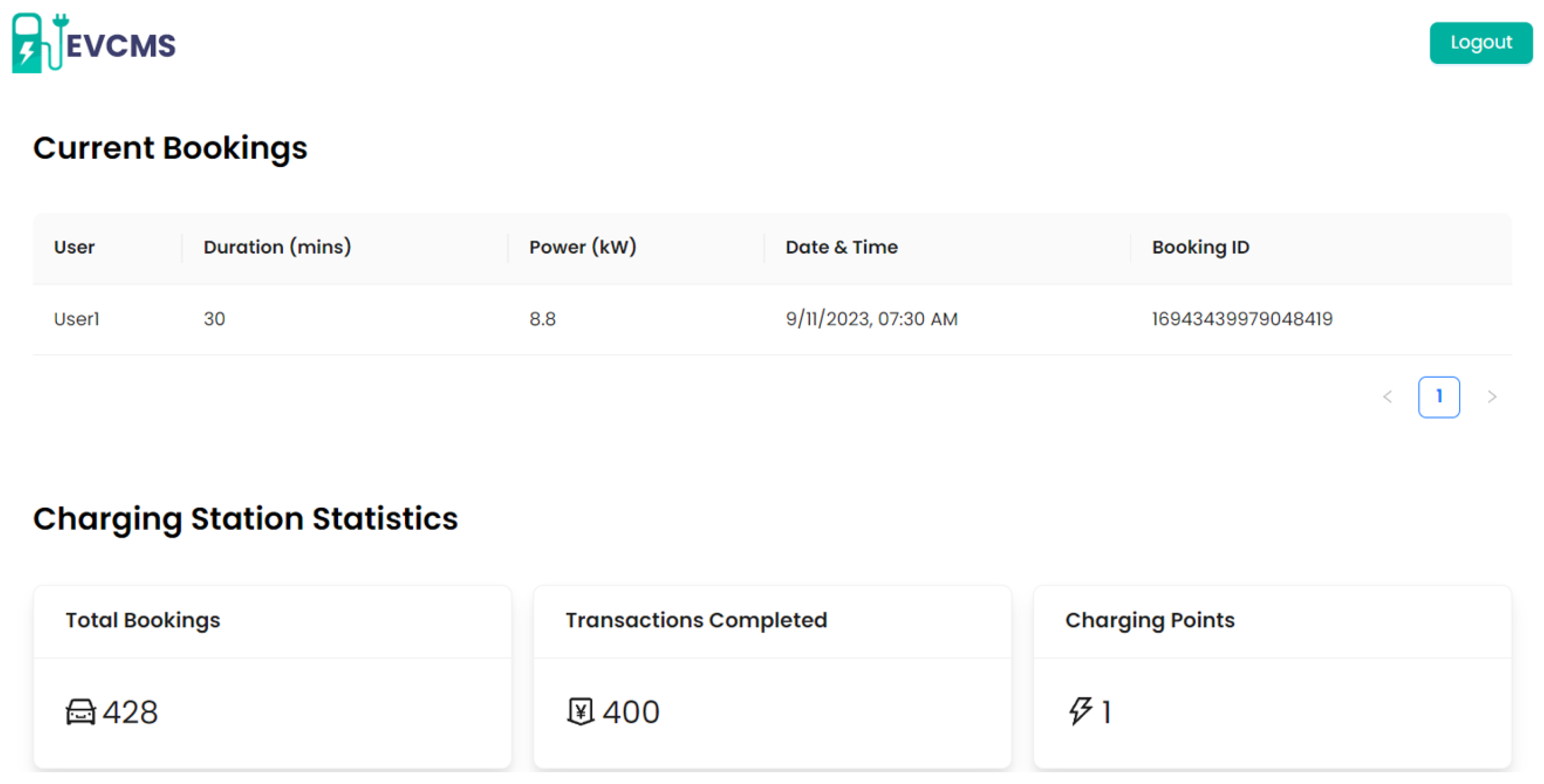Click the Power (kW) column header
The width and height of the screenshot is (1544, 784).
click(582, 248)
